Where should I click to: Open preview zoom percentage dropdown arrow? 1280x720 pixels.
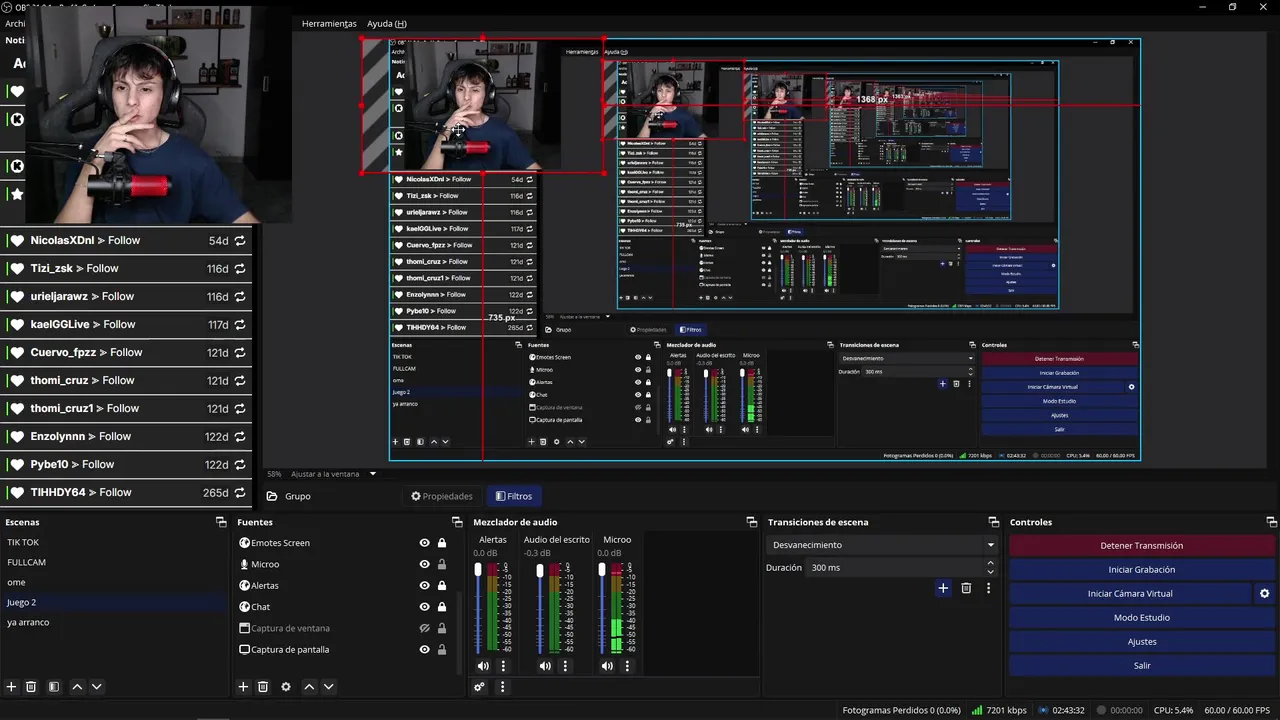point(373,474)
